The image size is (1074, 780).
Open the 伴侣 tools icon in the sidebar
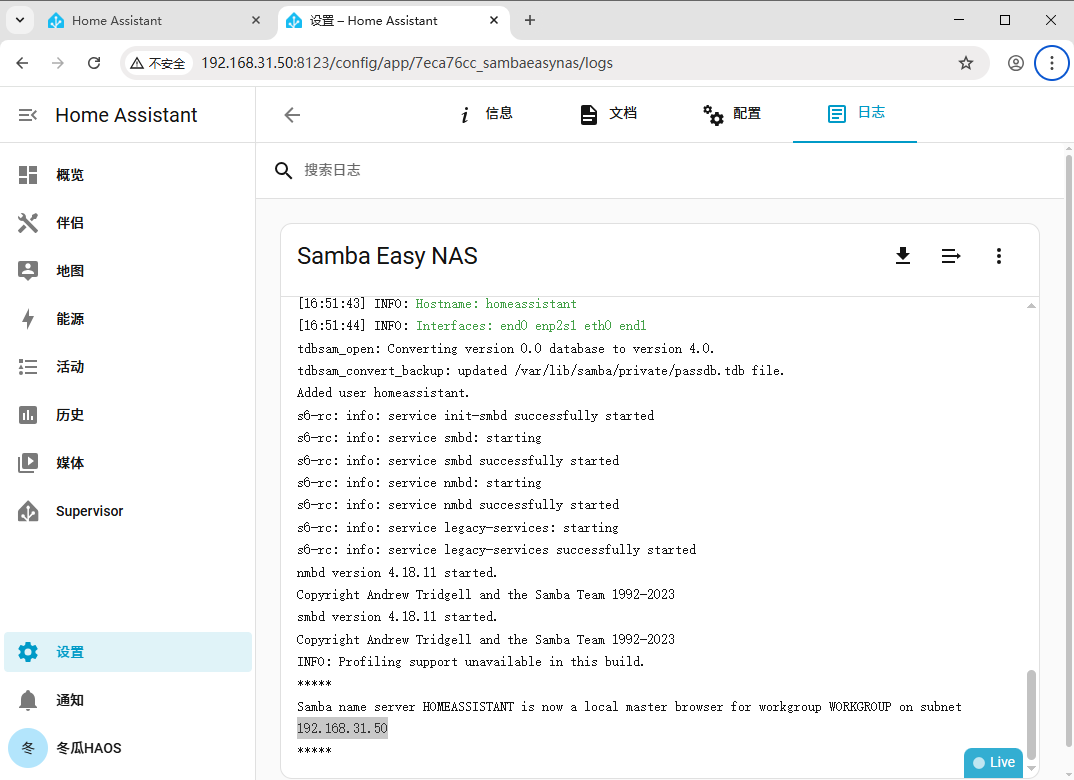pos(27,223)
